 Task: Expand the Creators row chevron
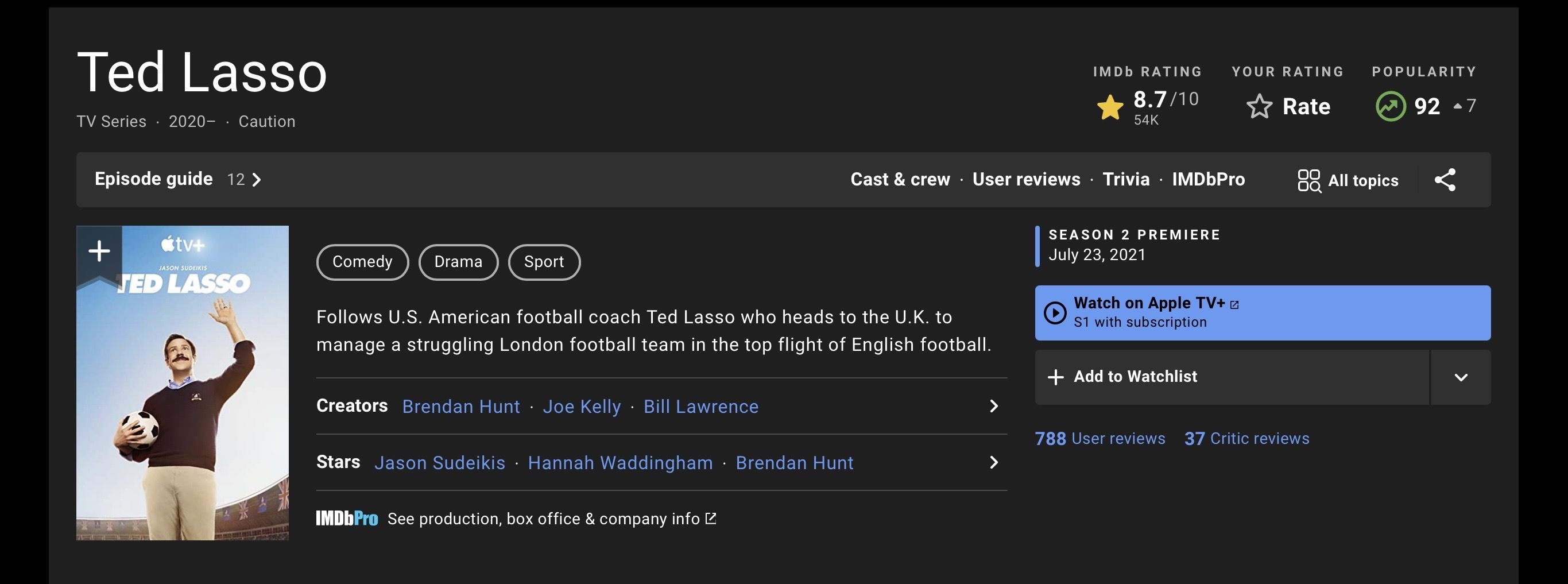(x=993, y=406)
